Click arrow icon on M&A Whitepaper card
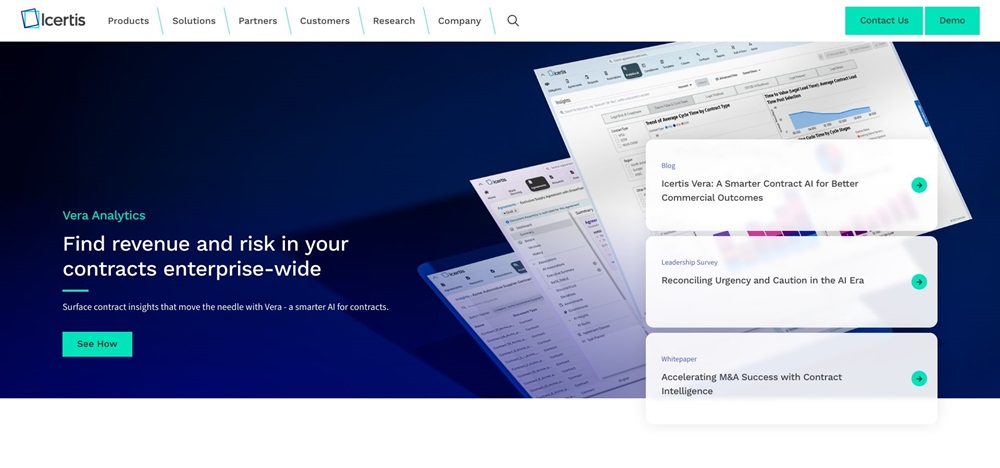Image resolution: width=1000 pixels, height=468 pixels. 919,378
